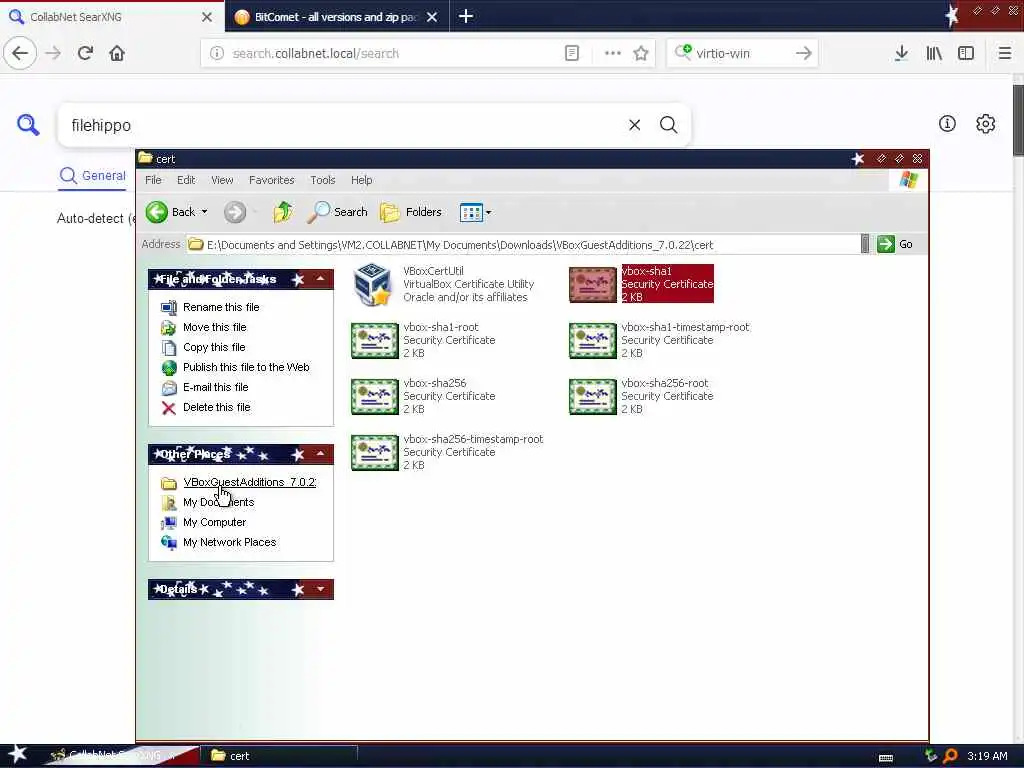The width and height of the screenshot is (1024, 768).
Task: Toggle browser sidebar icon
Action: [966, 54]
